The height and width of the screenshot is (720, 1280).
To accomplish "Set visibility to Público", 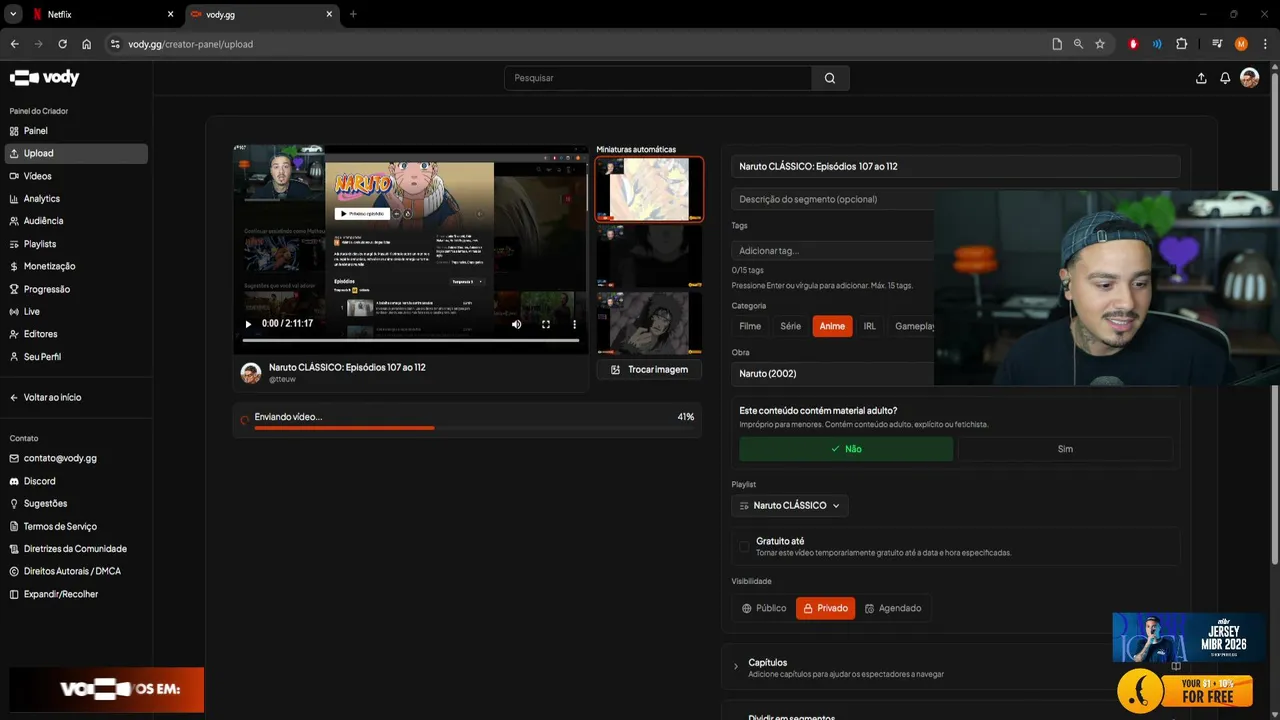I will point(764,608).
